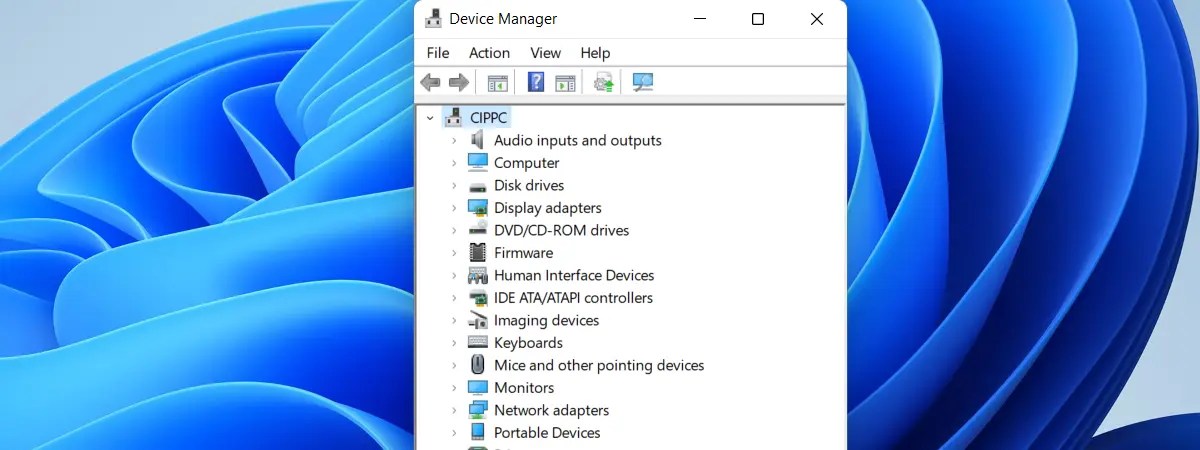Screen dimensions: 1200x450
Task: Select the 'Monitors' row text
Action: point(524,388)
